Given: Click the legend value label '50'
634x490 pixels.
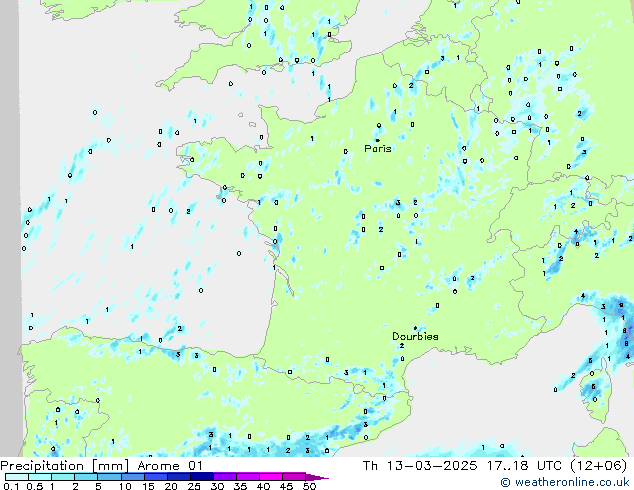Looking at the screenshot, I should click(x=310, y=486).
